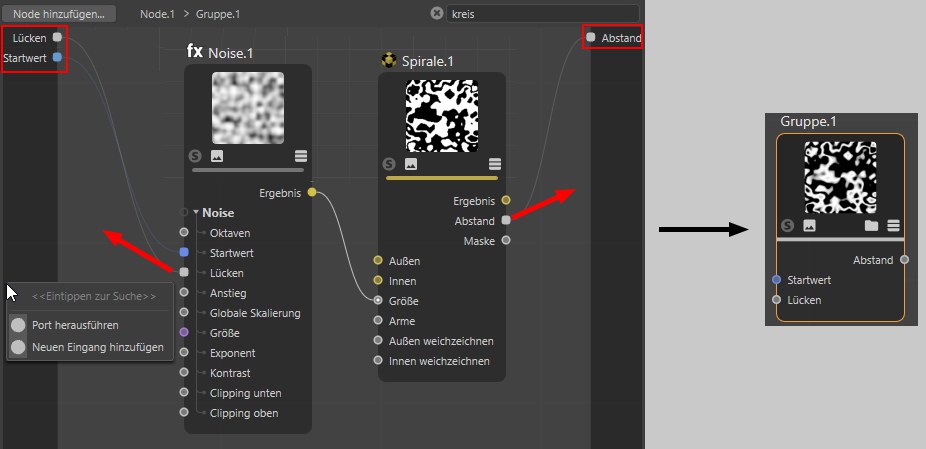Screen dimensions: 926x449
Task: Collapse the Noise parameter group triangle
Action: click(x=197, y=213)
